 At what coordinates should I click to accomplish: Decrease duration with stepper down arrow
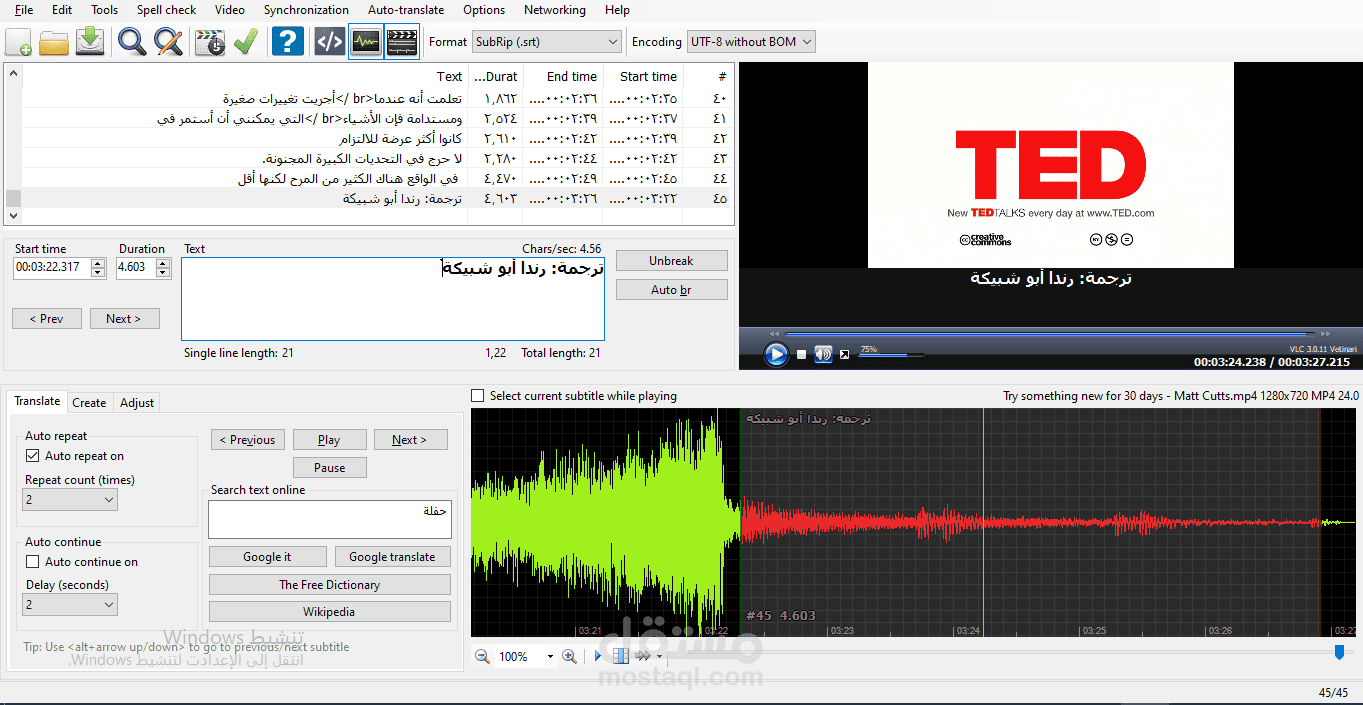coord(163,272)
